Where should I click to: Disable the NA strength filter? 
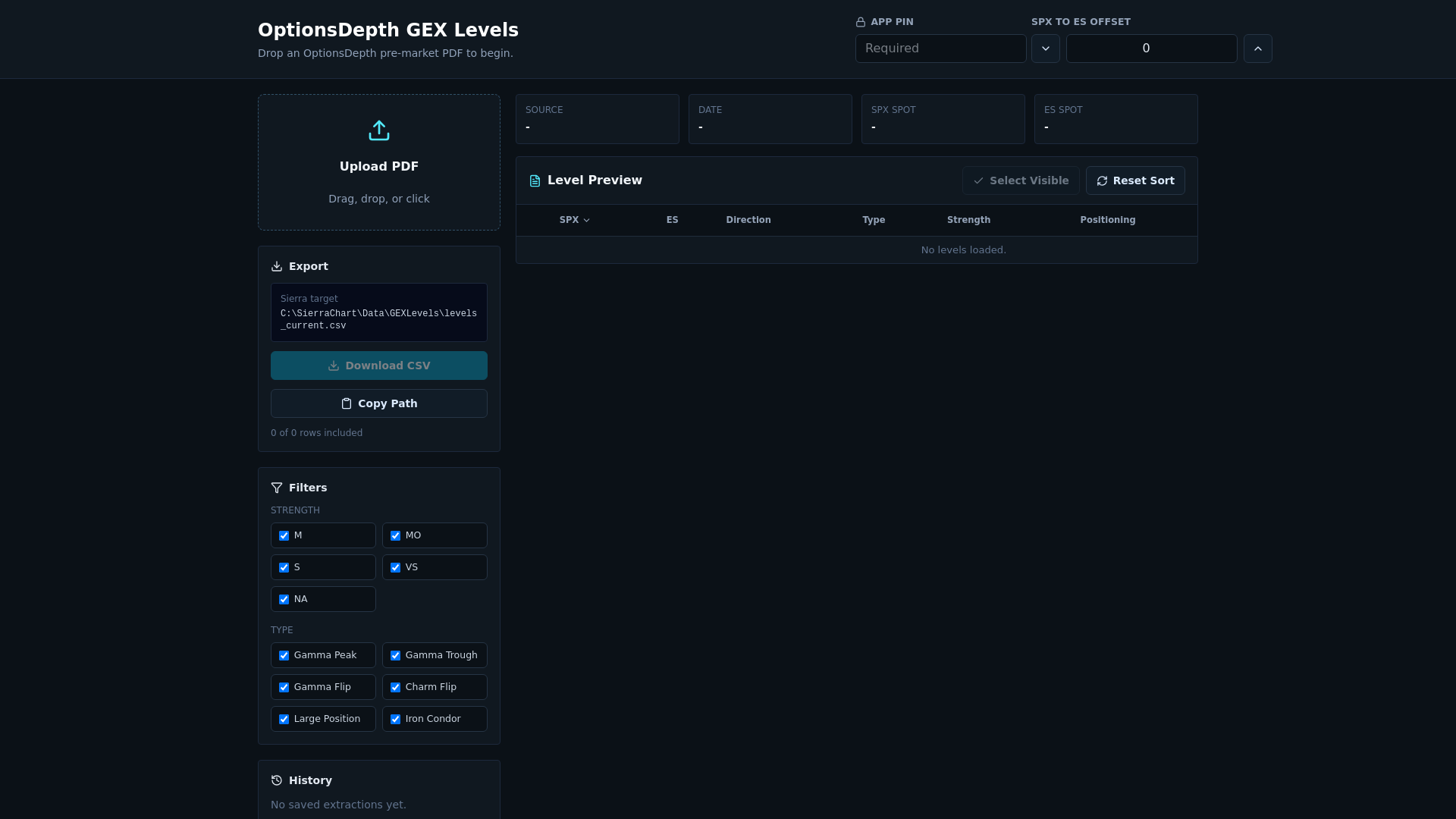pos(284,599)
